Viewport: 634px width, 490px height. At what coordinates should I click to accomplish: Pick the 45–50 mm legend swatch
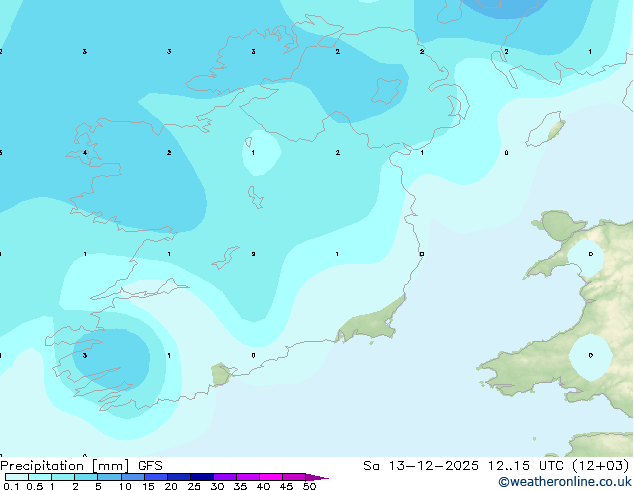(x=294, y=477)
